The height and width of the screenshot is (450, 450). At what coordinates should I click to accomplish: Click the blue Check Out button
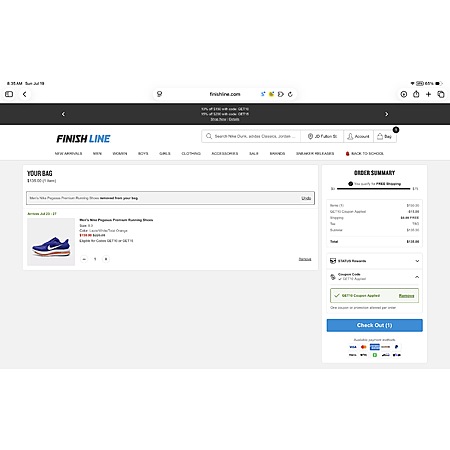tap(374, 325)
